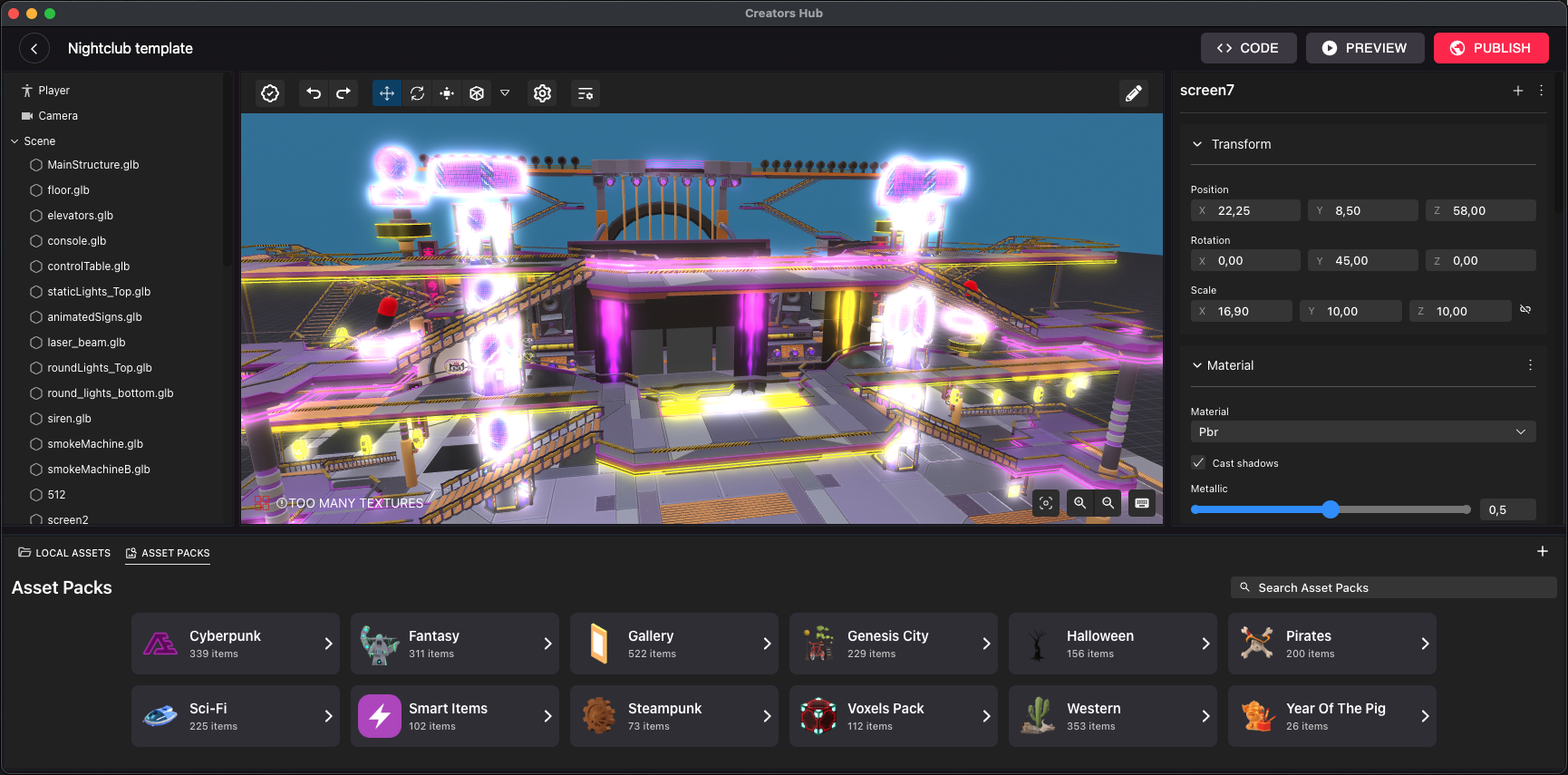
Task: Zoom in the 3D viewport
Action: [1079, 503]
